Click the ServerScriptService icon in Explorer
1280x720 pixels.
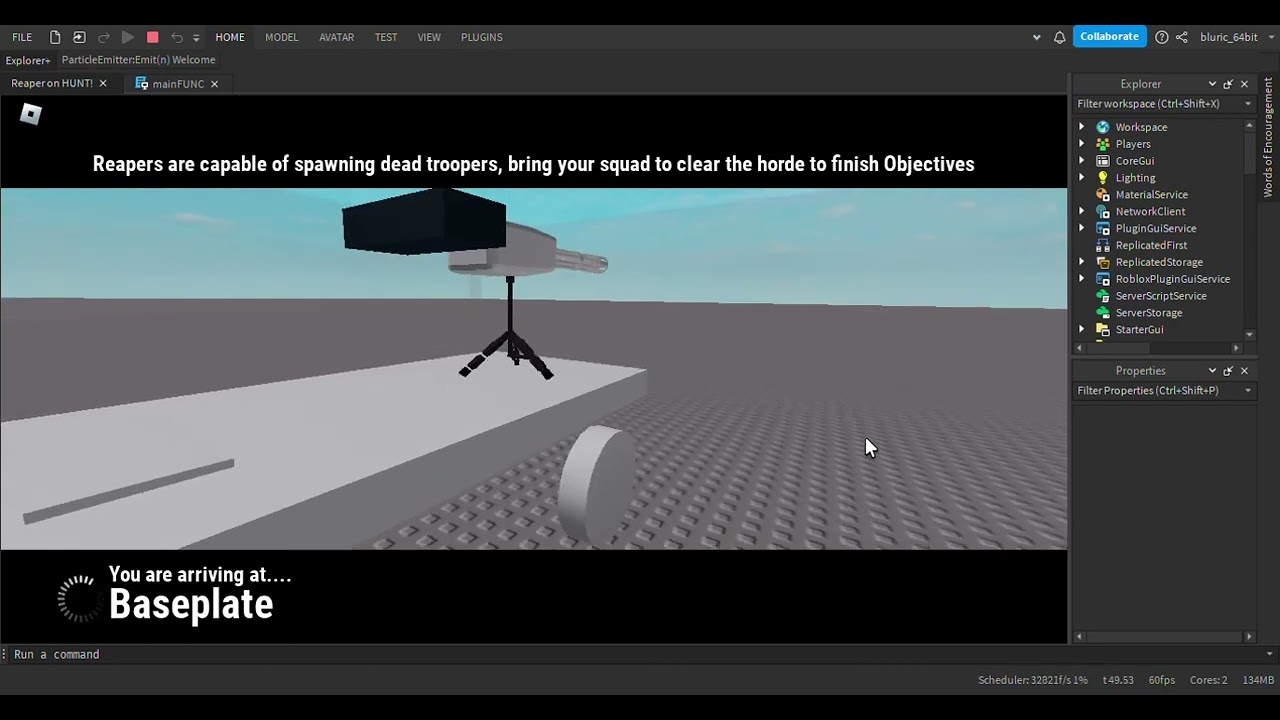[x=1103, y=296]
